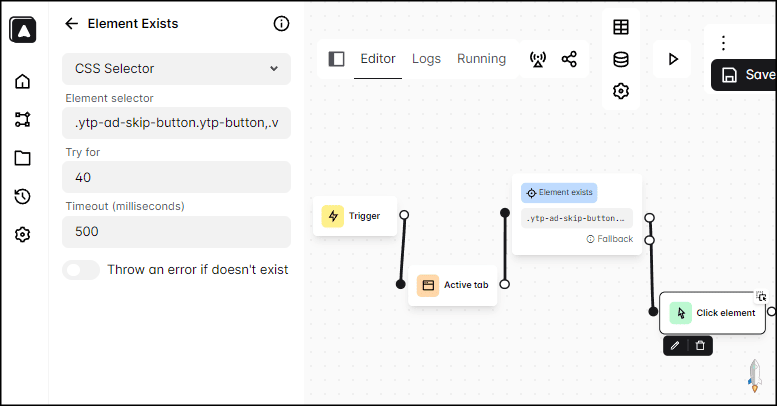
Task: Click the Save button
Action: tap(747, 75)
